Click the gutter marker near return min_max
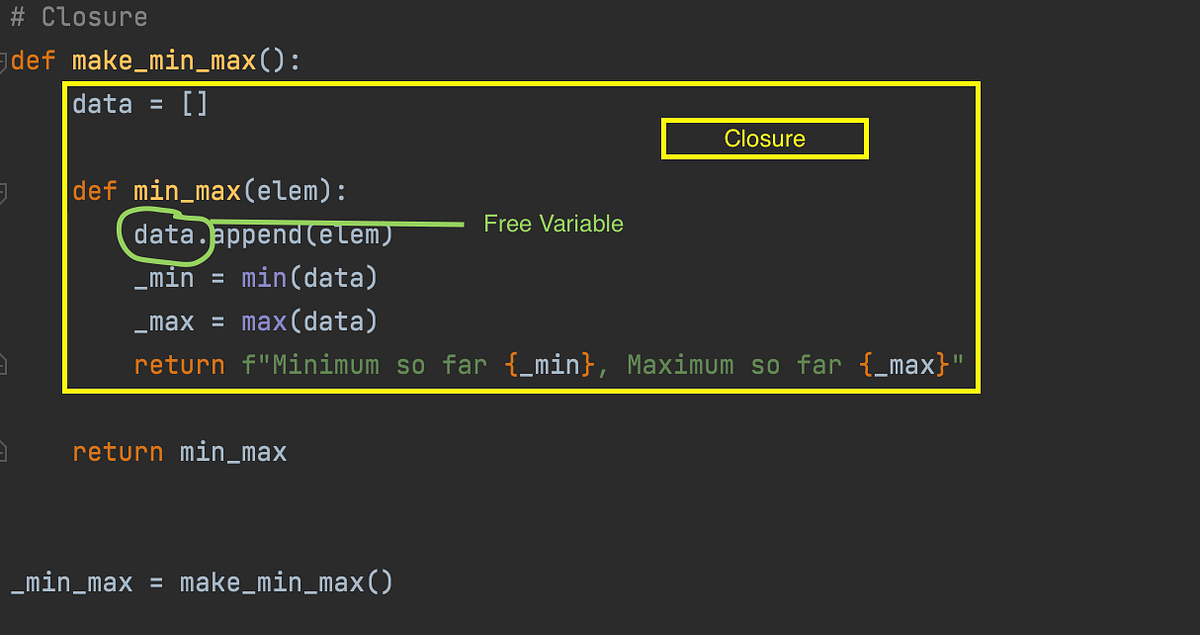The width and height of the screenshot is (1200, 635). [x=5, y=450]
